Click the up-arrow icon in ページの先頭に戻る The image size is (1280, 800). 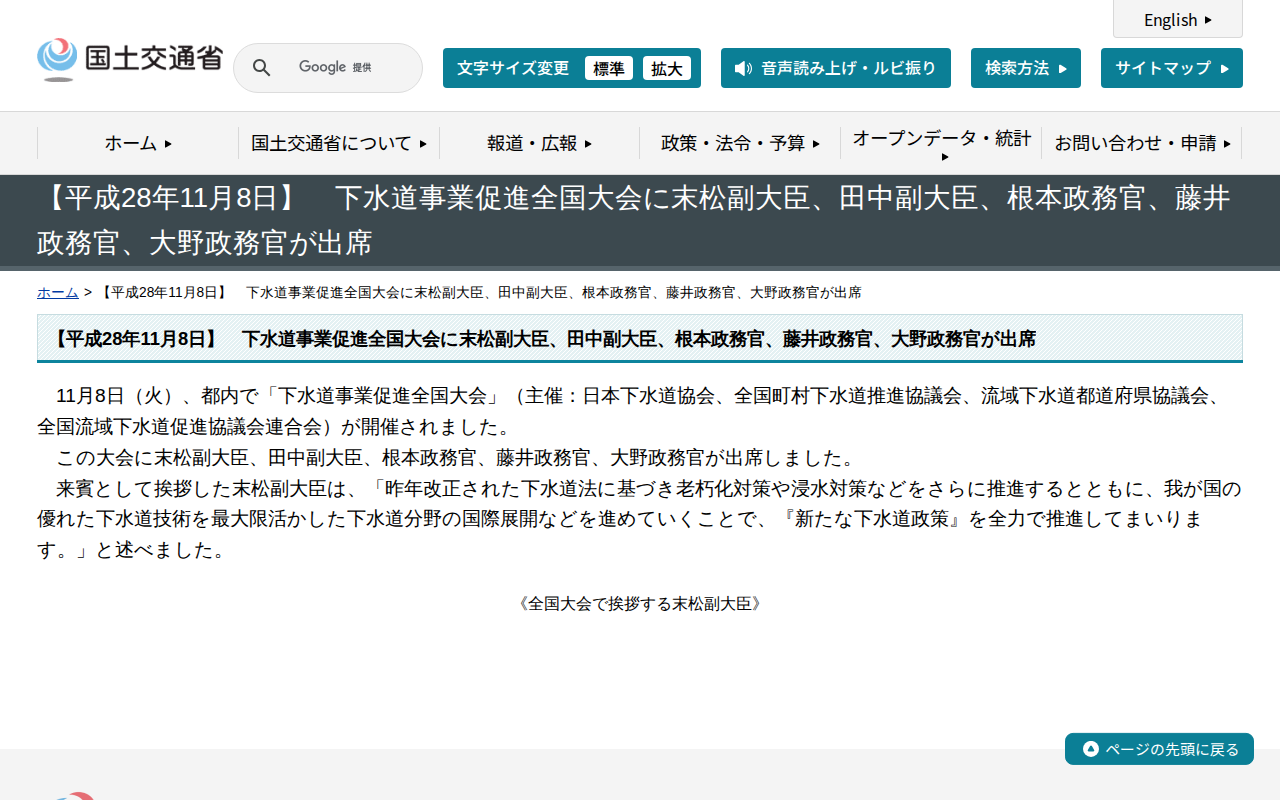pos(1088,748)
